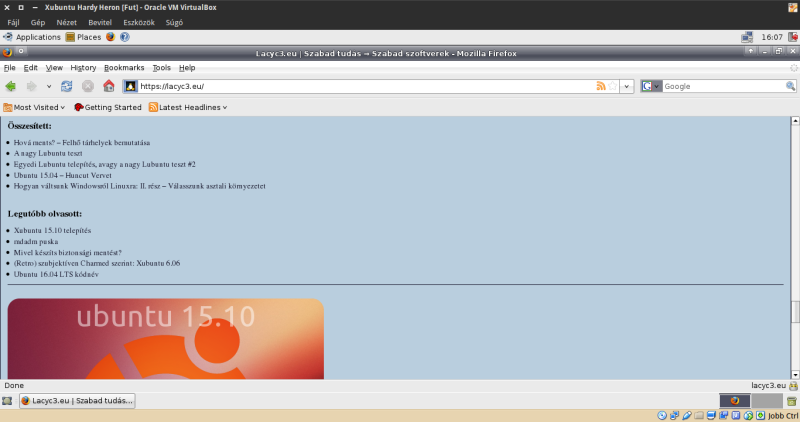Go to the Firefox home page
Image resolution: width=800 pixels, height=422 pixels.
109,86
